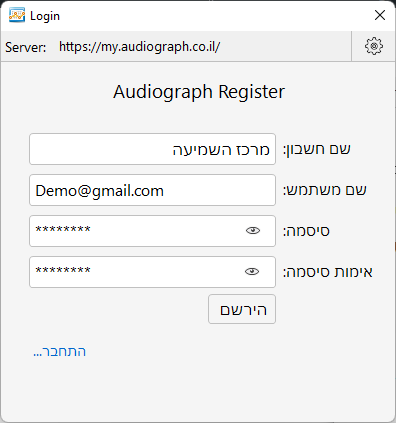
Task: Click the שם חשבון label
Action: [317, 149]
